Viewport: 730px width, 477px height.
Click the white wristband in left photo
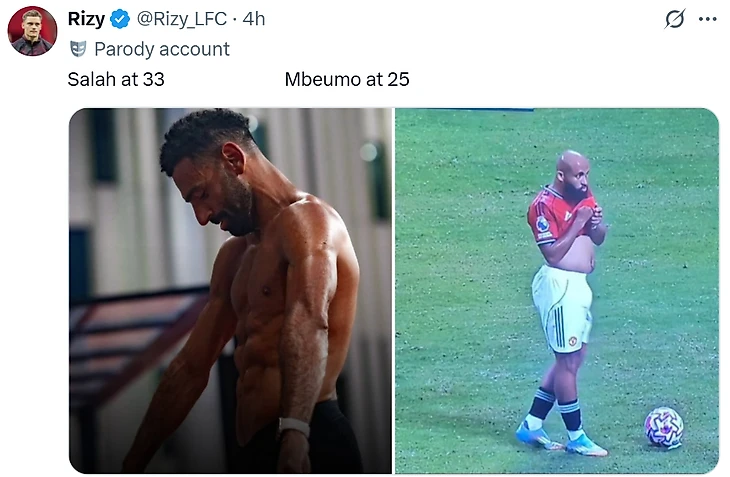pyautogui.click(x=294, y=426)
